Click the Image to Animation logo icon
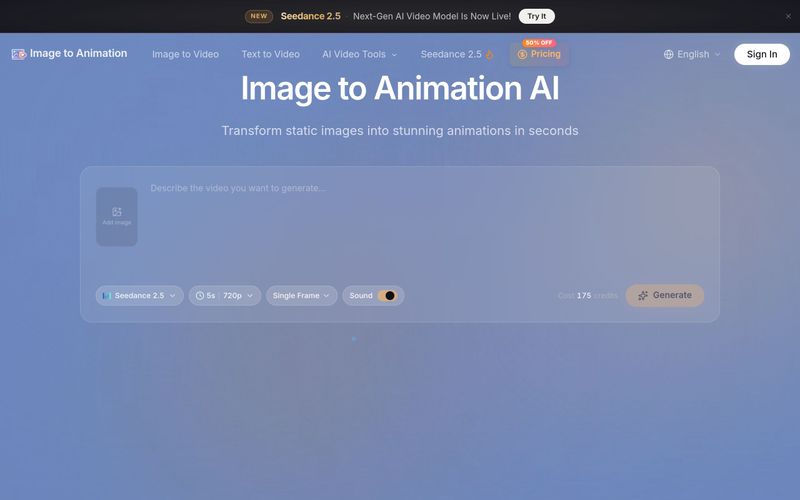 coord(18,54)
